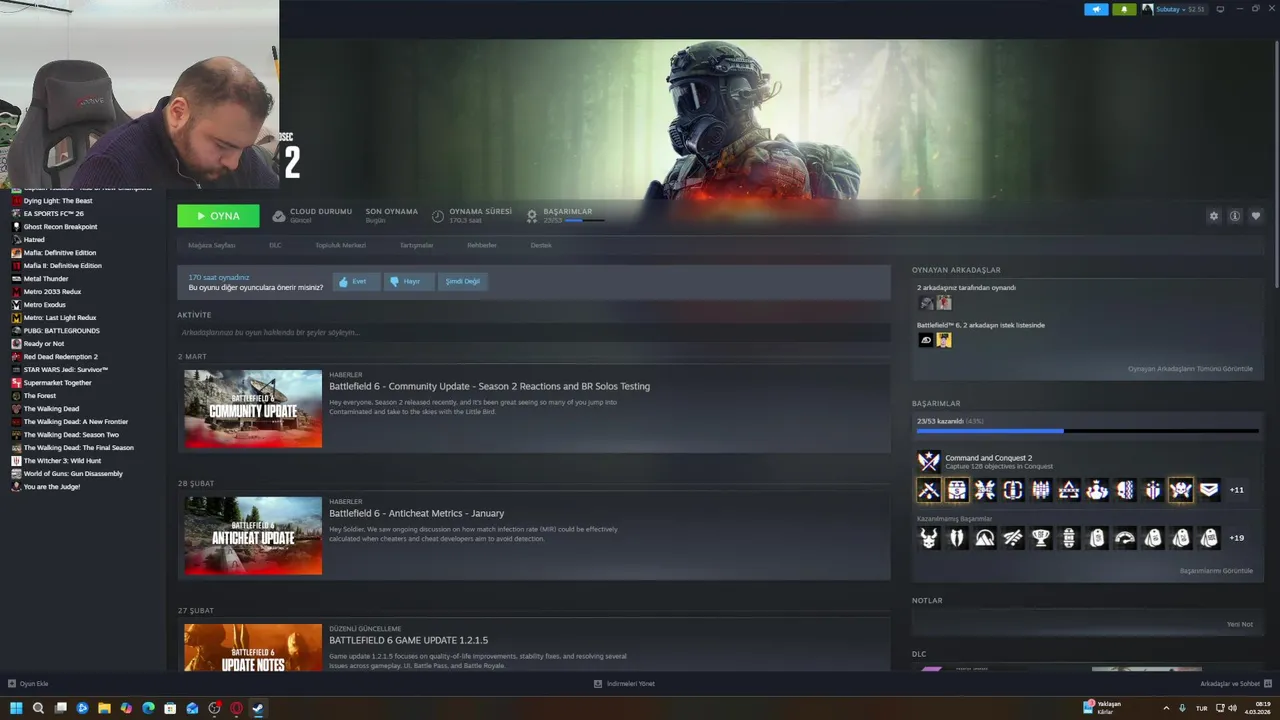Click the yellow wishlist friend avatar

pyautogui.click(x=944, y=340)
